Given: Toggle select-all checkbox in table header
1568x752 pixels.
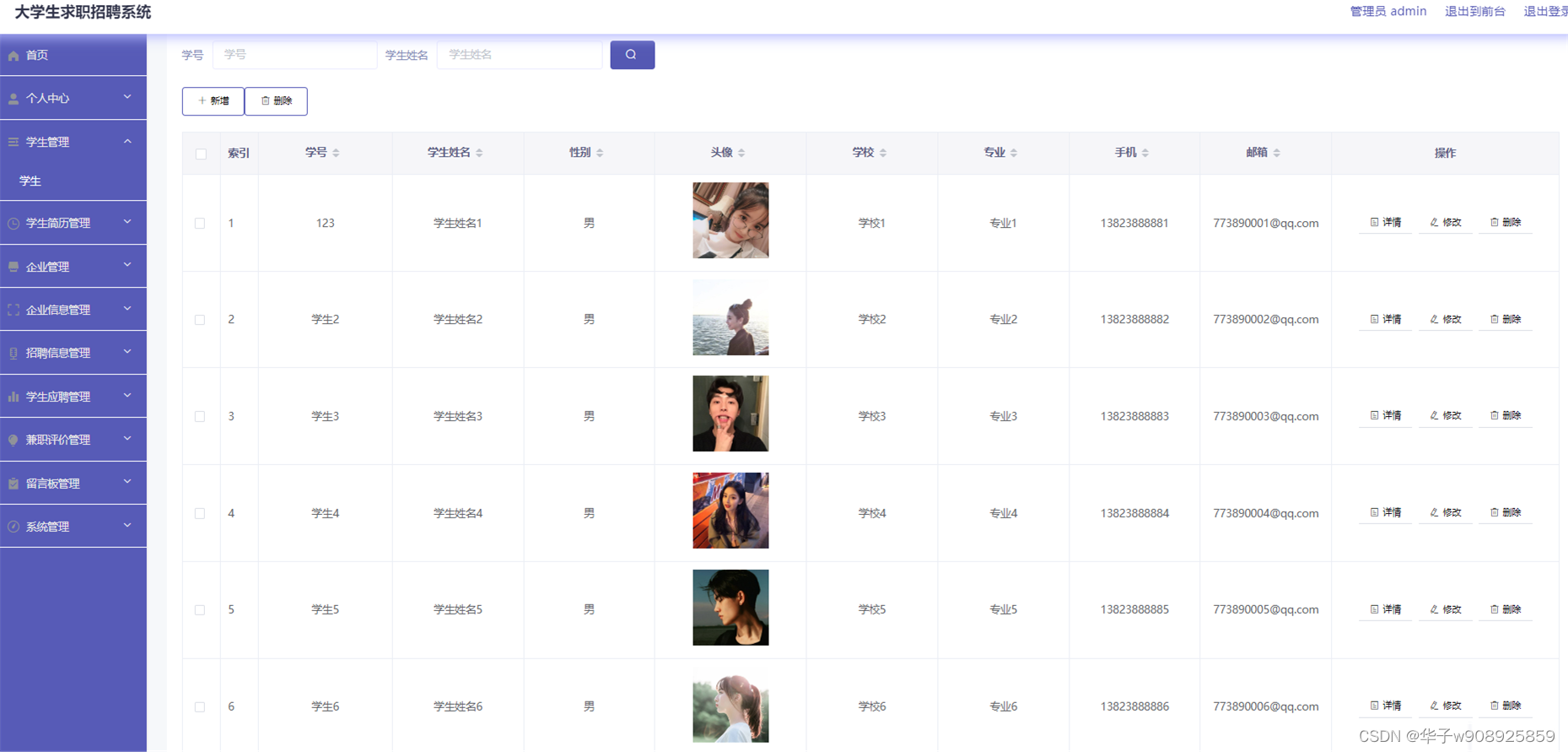Looking at the screenshot, I should [x=201, y=154].
